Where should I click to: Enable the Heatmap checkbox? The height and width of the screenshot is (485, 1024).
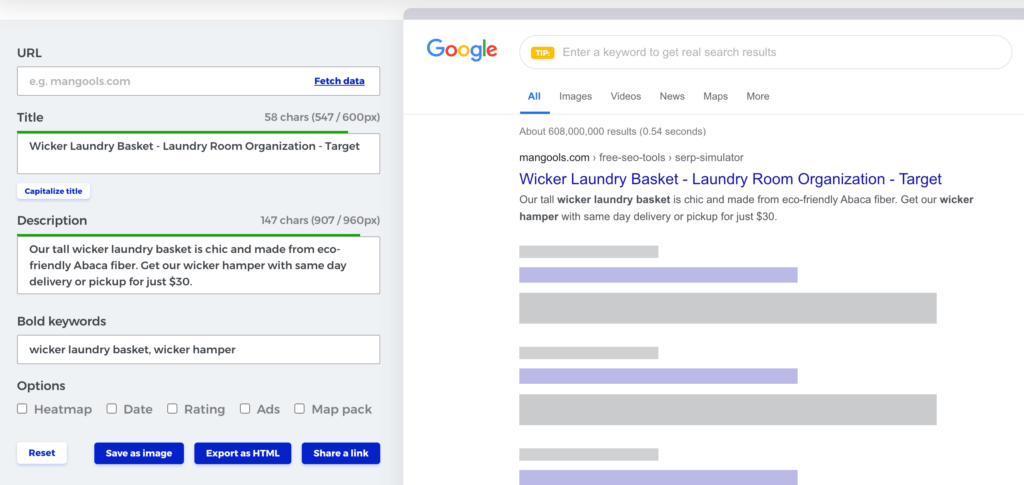tap(22, 409)
